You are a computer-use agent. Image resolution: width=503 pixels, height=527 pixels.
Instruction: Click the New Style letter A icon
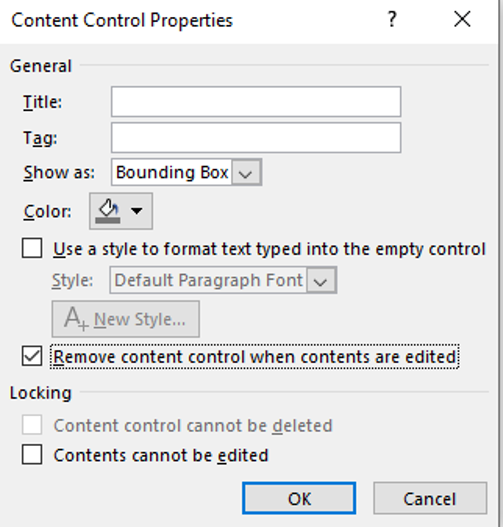coord(76,319)
